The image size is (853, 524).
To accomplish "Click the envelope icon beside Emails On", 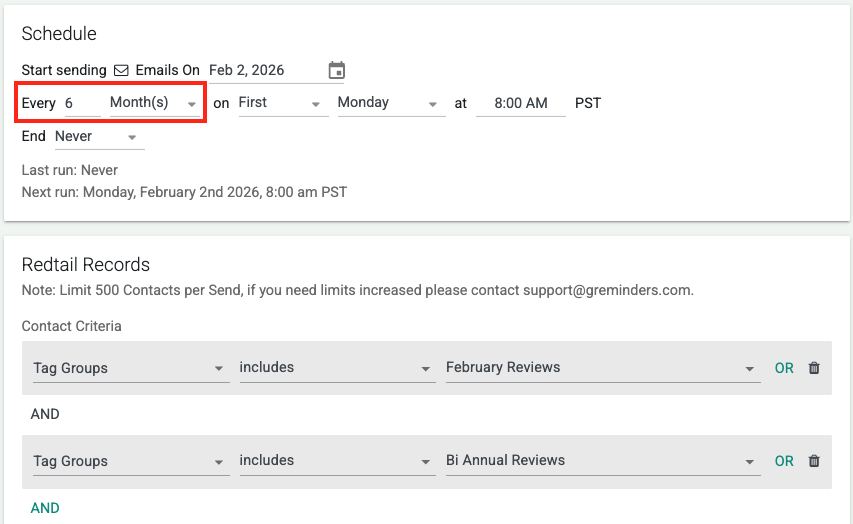I will click(121, 70).
